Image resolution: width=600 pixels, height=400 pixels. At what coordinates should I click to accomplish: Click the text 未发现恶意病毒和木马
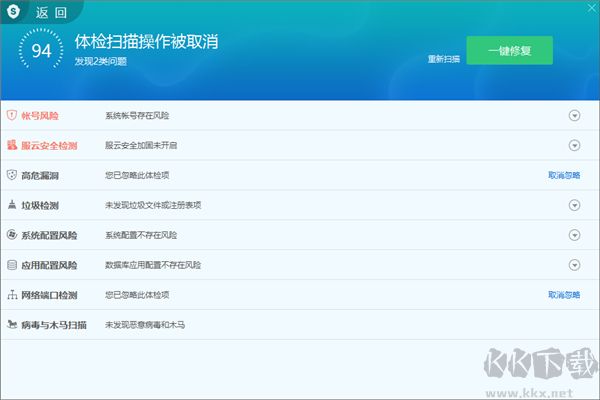click(x=145, y=325)
